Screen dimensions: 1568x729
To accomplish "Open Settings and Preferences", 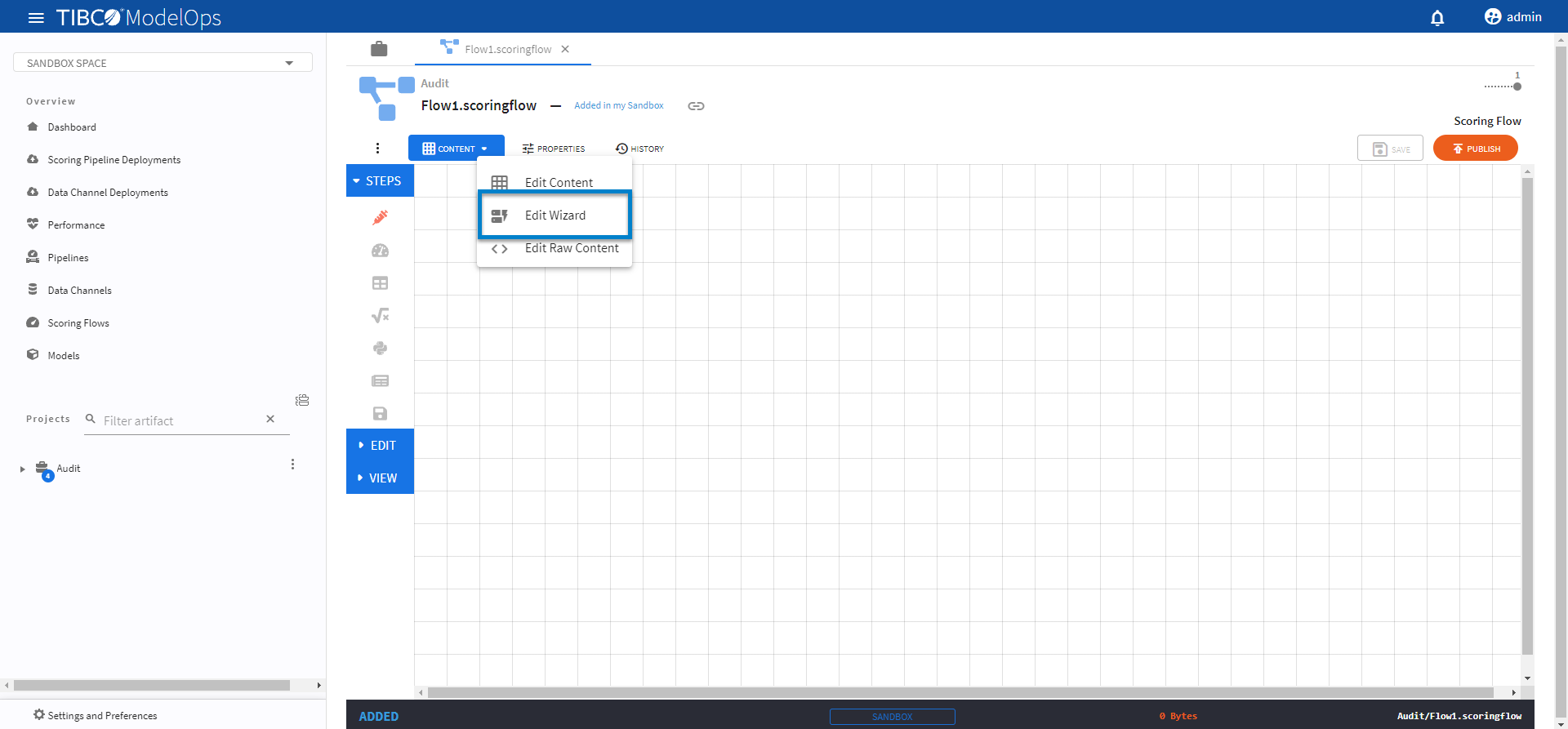I will pyautogui.click(x=96, y=715).
